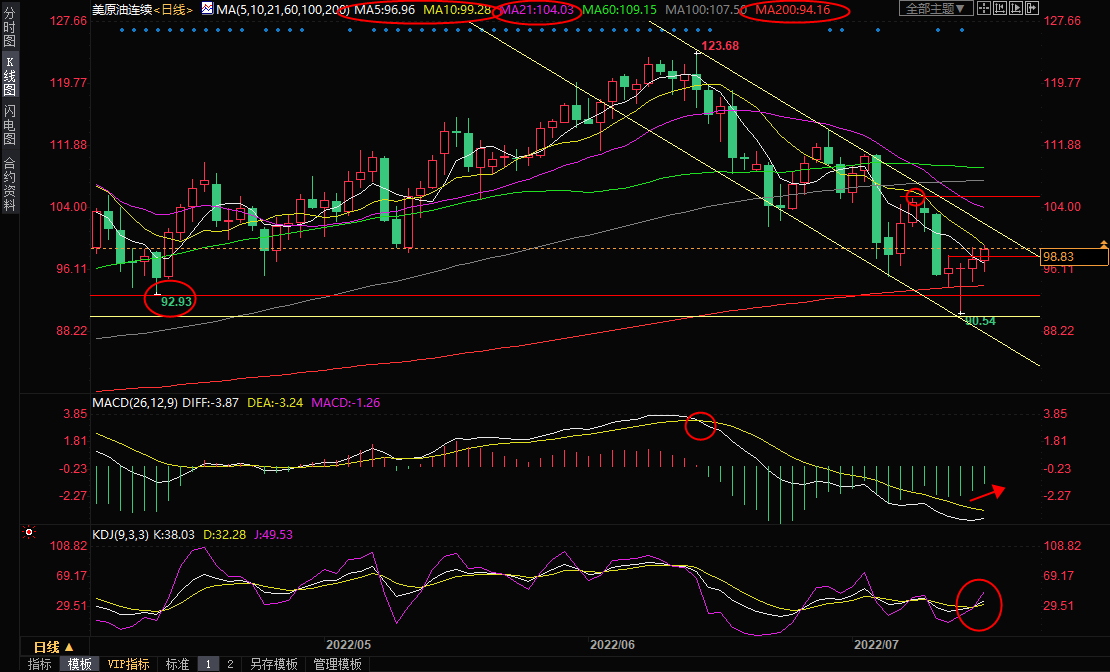Switch to template page 2
This screenshot has height=672, width=1110.
click(x=229, y=664)
